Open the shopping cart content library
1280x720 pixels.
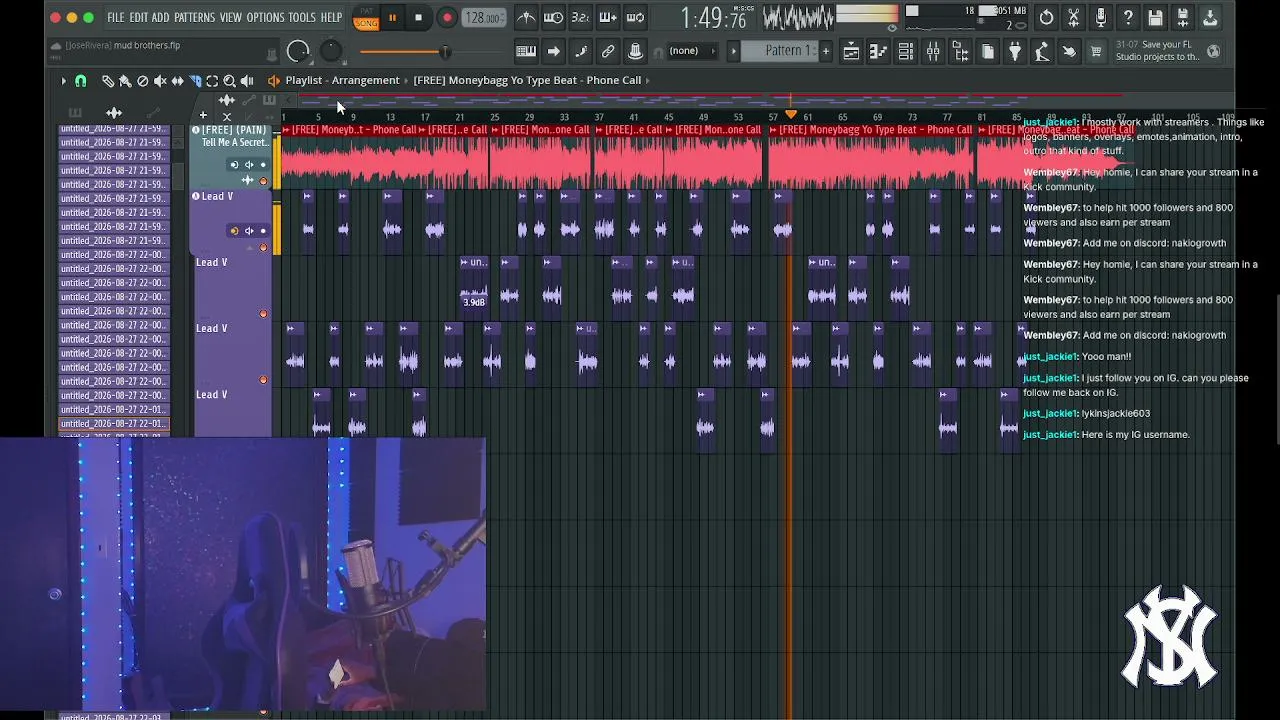pyautogui.click(x=1096, y=52)
